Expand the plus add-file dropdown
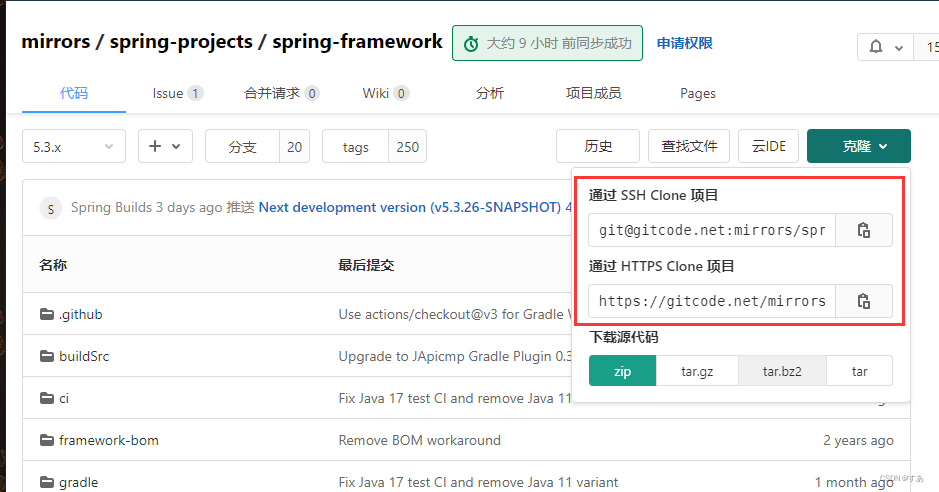 point(165,146)
